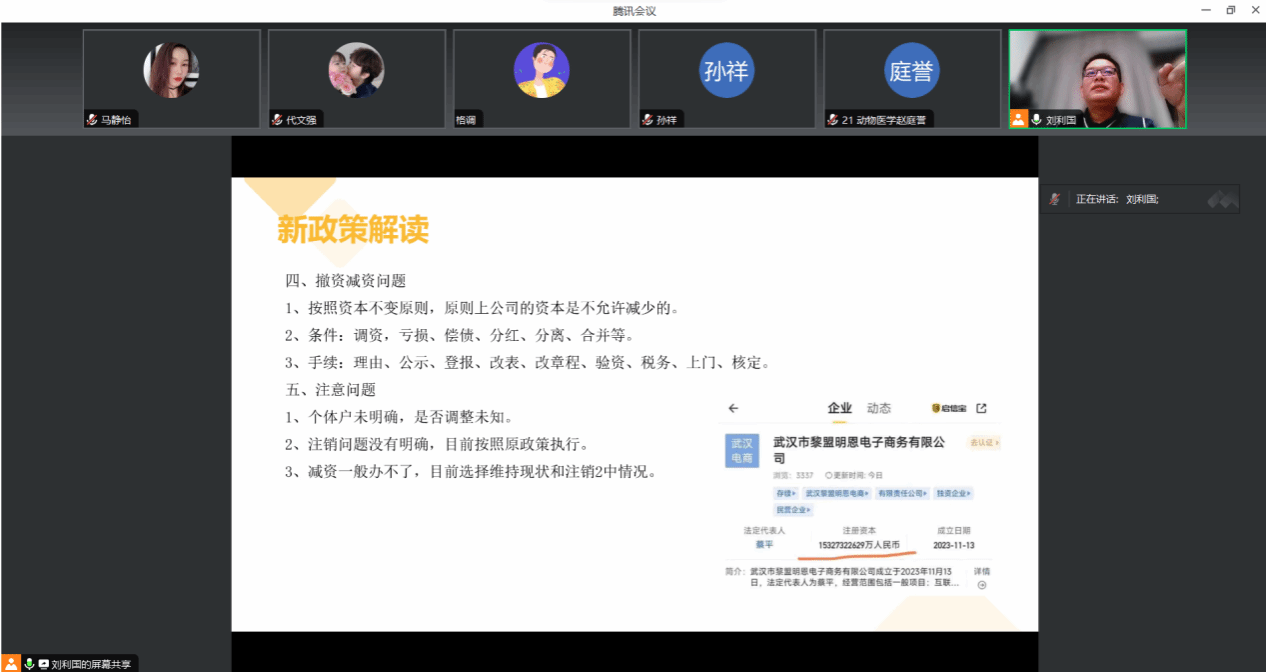Expand the 独资企业 tag
This screenshot has width=1266, height=672.
tap(953, 493)
